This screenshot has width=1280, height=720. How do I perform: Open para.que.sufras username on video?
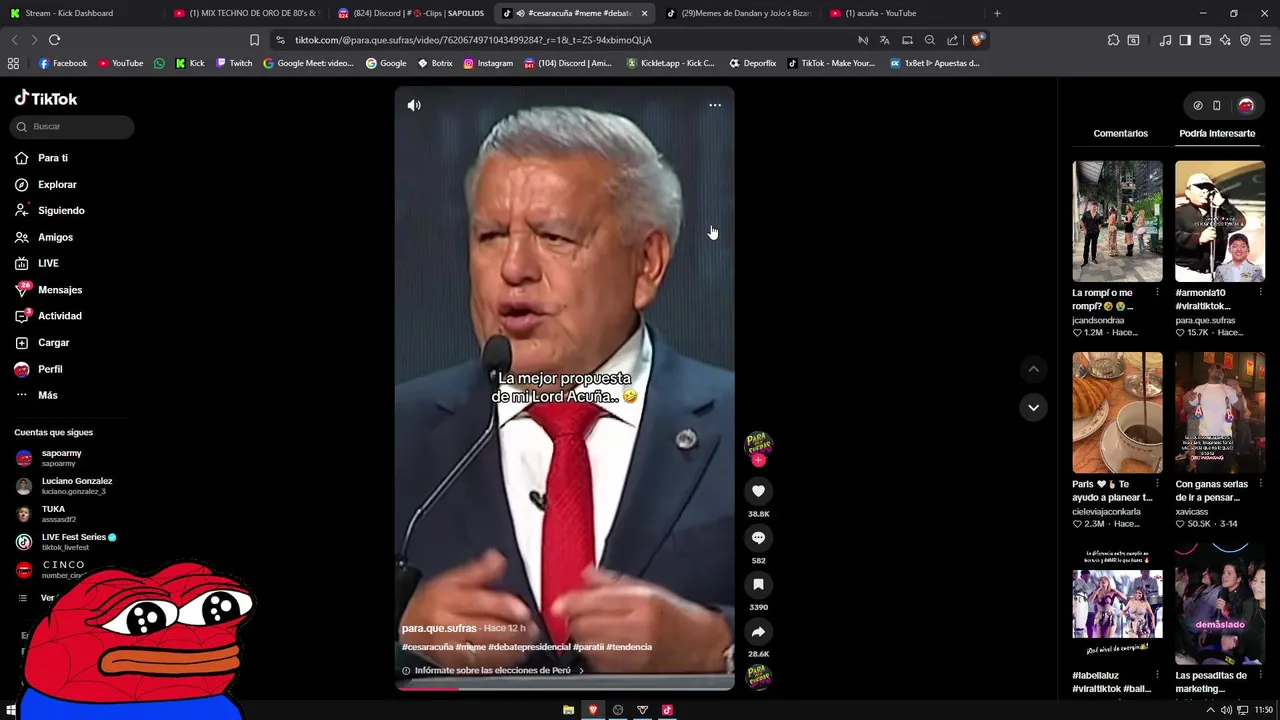[439, 628]
